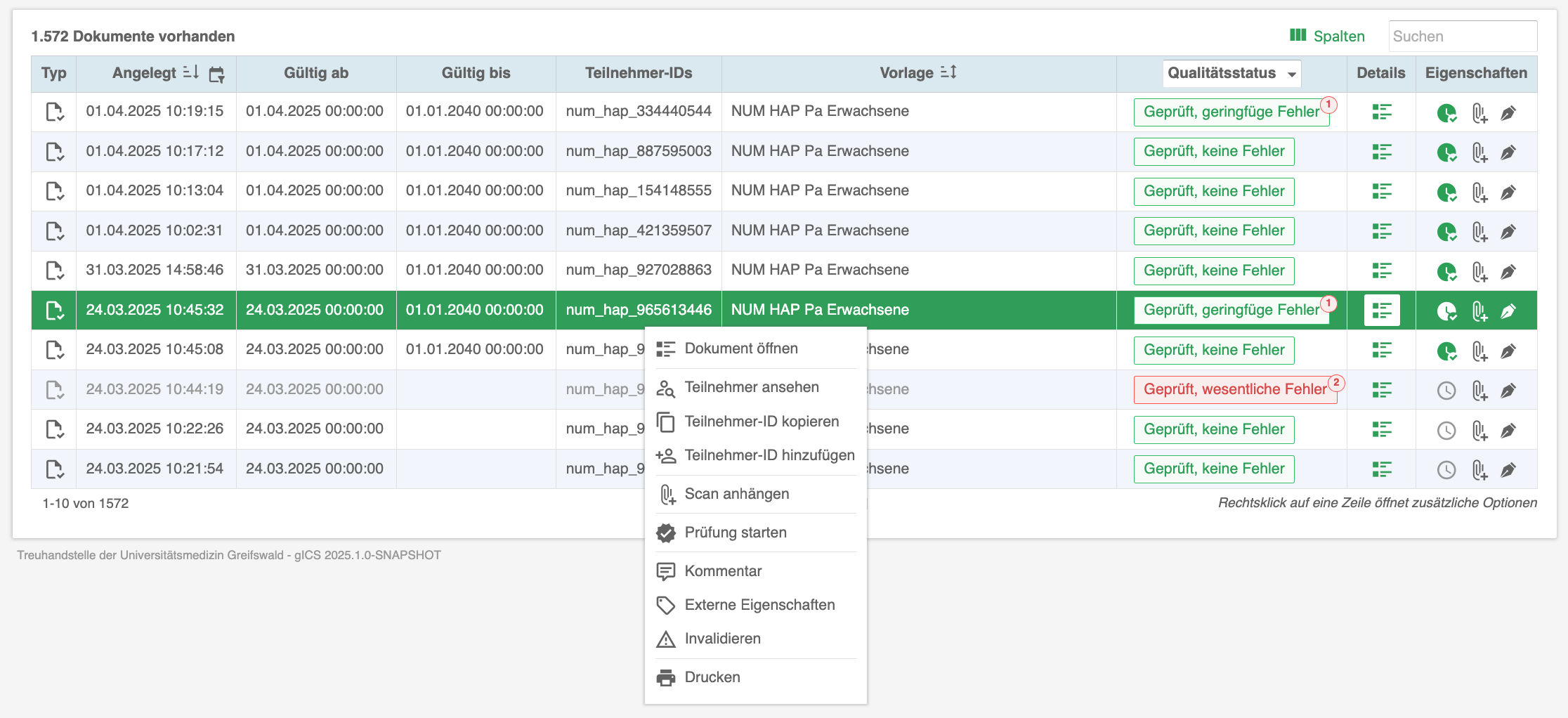
Task: Open the Qualitätsstatus filter dropdown
Action: pos(1231,73)
